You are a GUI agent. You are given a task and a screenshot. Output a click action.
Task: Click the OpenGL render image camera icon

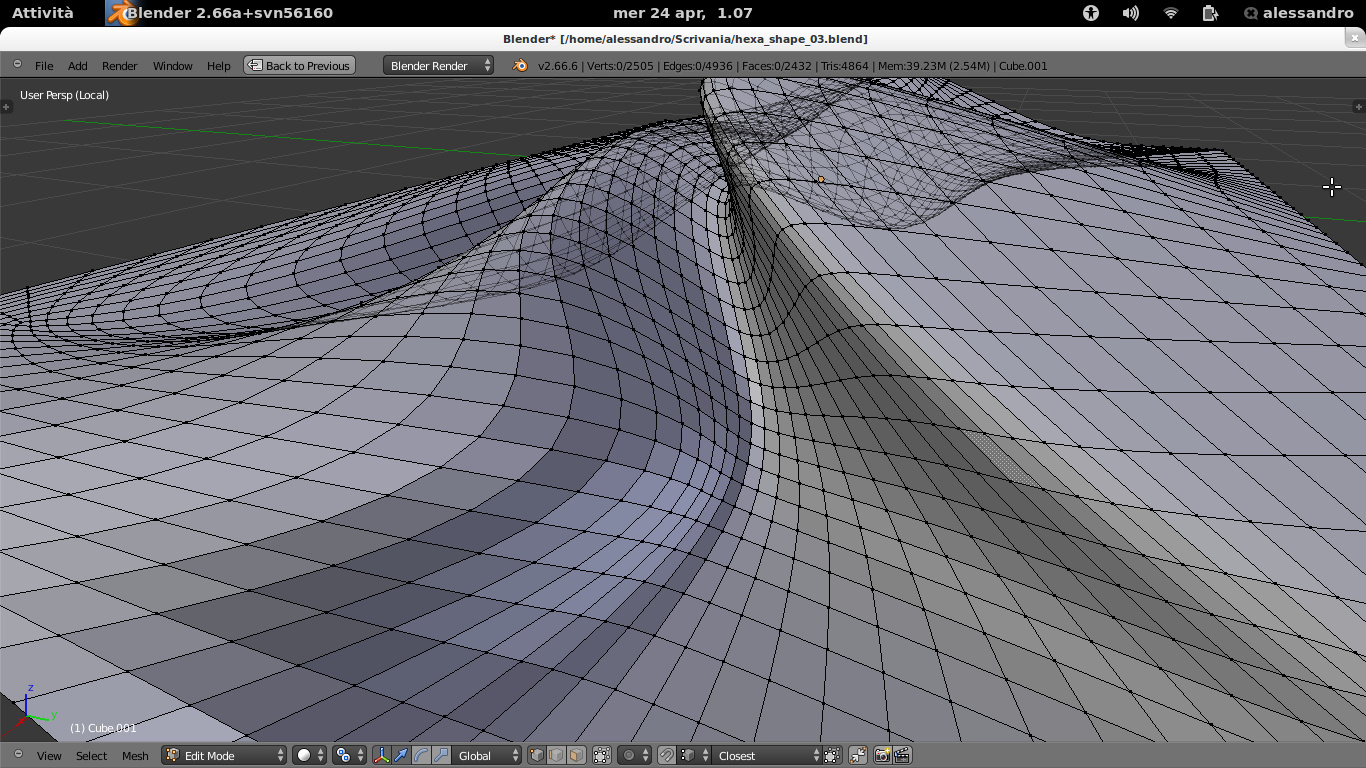point(883,756)
